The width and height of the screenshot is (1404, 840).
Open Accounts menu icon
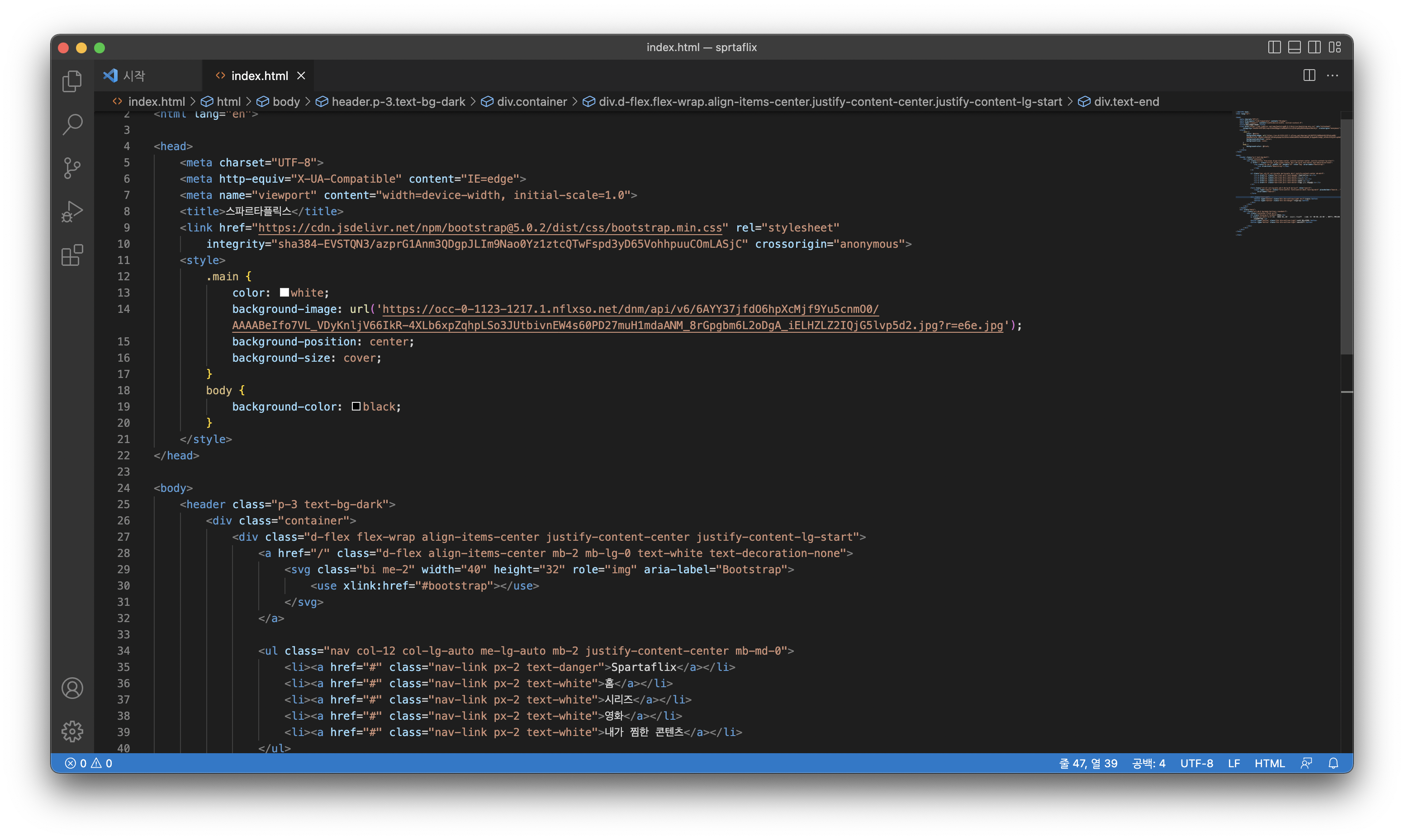pos(72,688)
